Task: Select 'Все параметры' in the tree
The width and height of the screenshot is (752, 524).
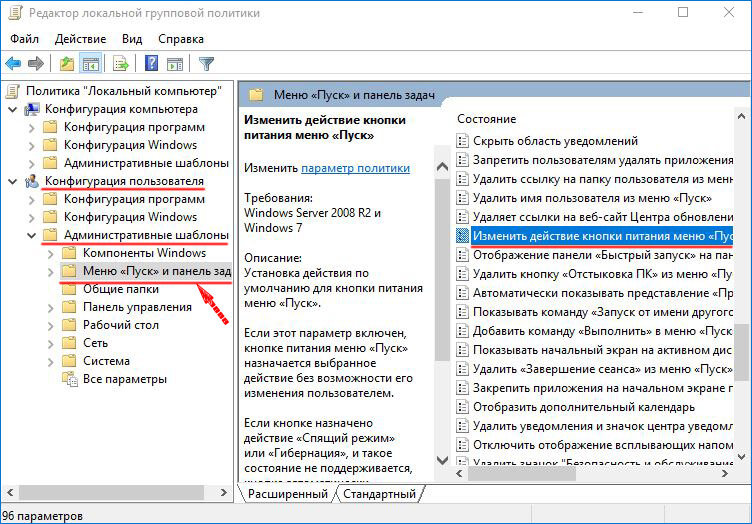Action: click(x=125, y=379)
